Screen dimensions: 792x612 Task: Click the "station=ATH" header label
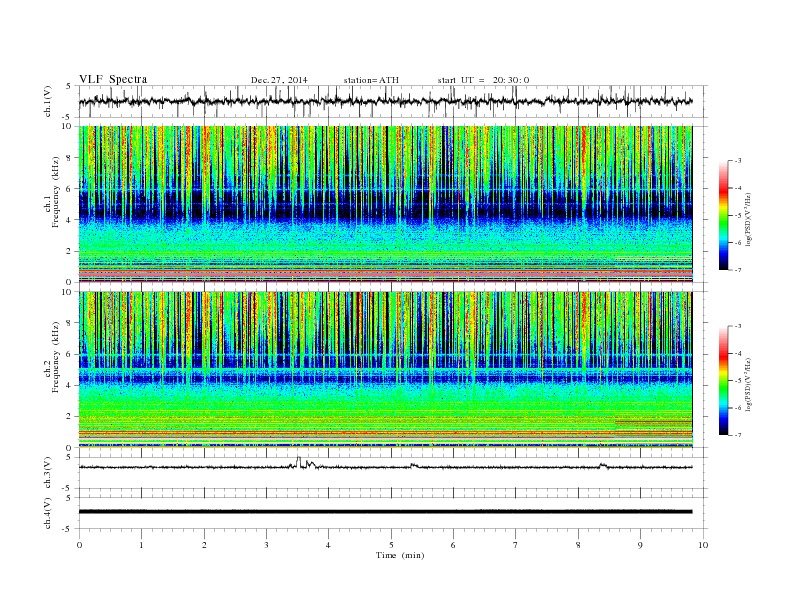[x=371, y=80]
